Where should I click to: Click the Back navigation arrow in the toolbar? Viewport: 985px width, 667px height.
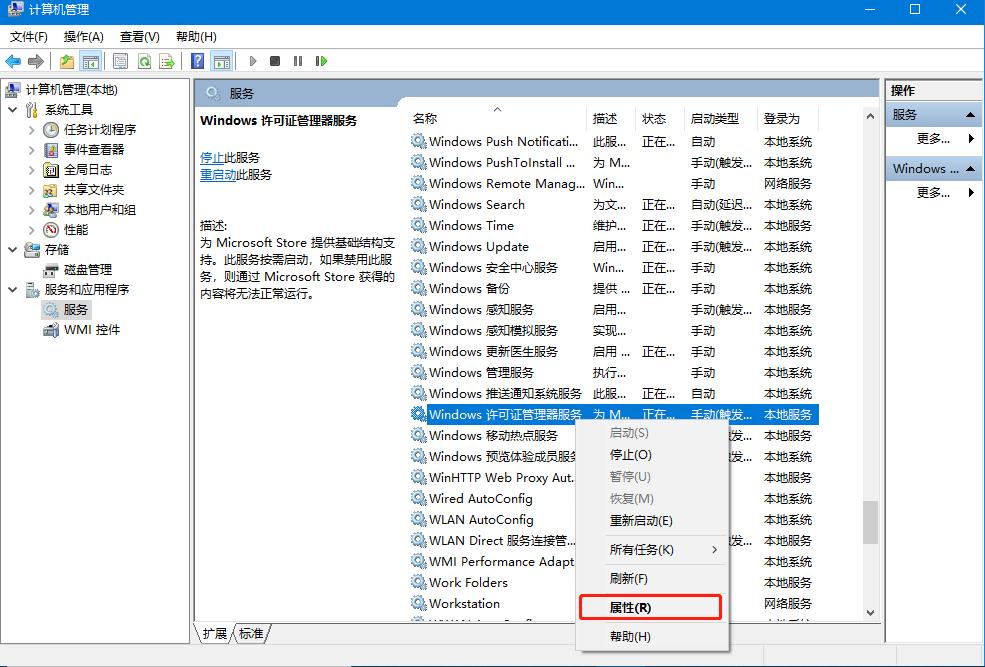12,61
